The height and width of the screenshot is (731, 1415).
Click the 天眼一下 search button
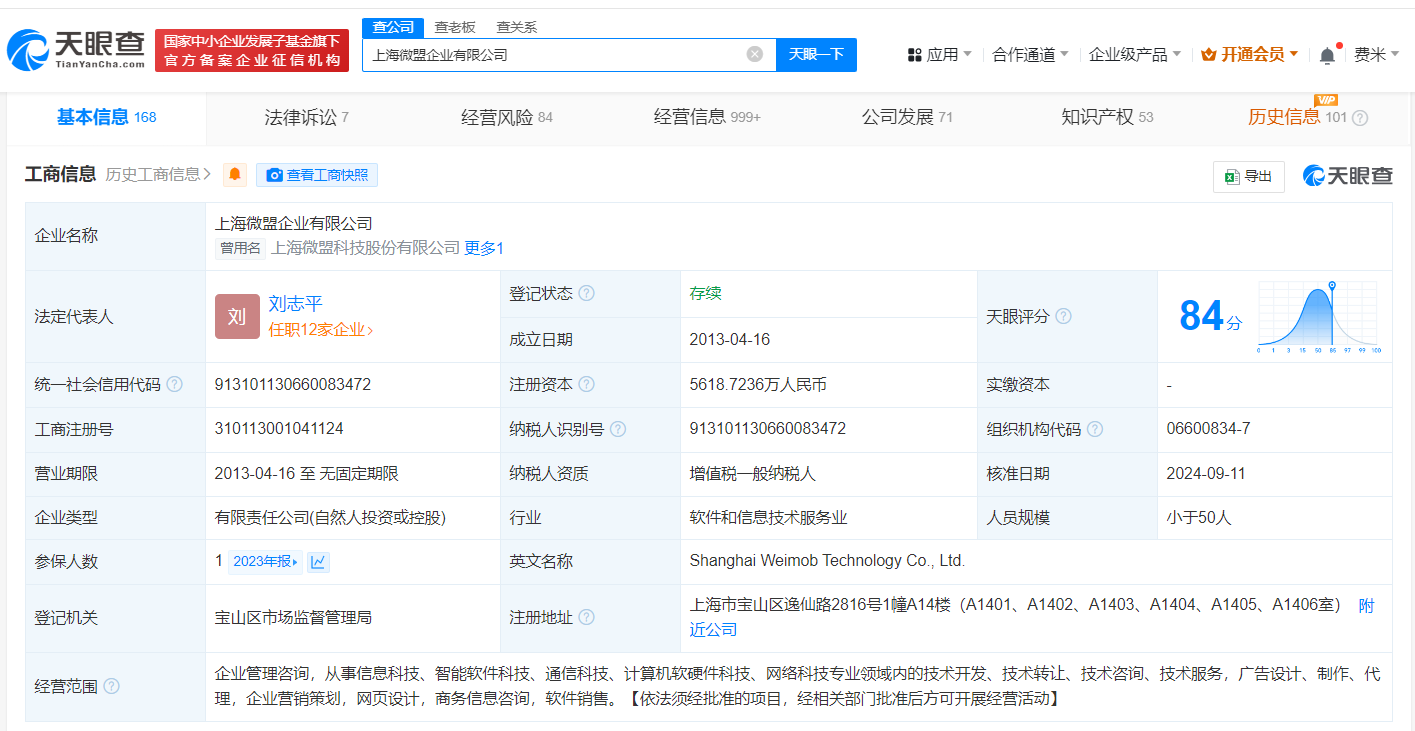(816, 54)
